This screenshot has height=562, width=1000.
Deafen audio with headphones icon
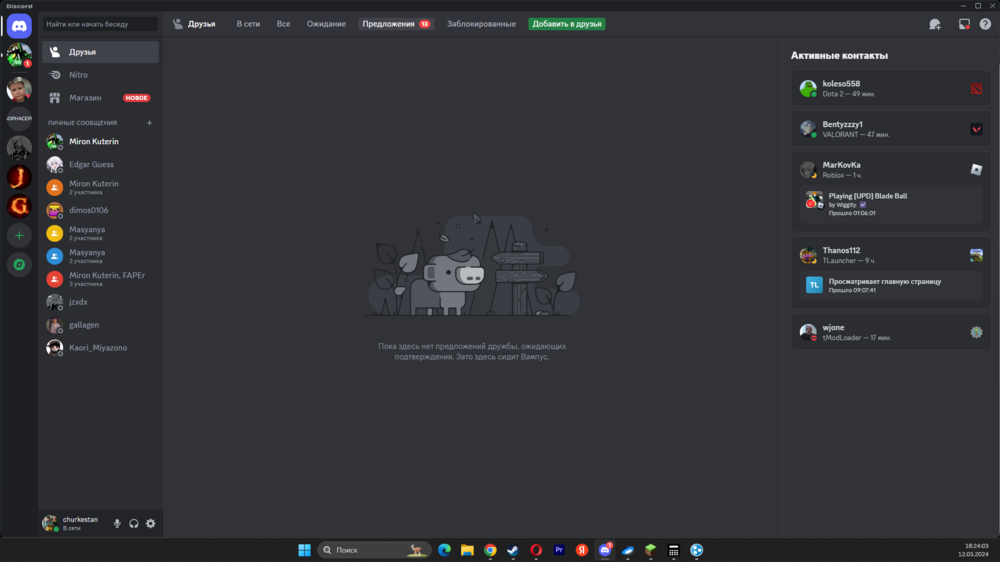click(x=134, y=524)
